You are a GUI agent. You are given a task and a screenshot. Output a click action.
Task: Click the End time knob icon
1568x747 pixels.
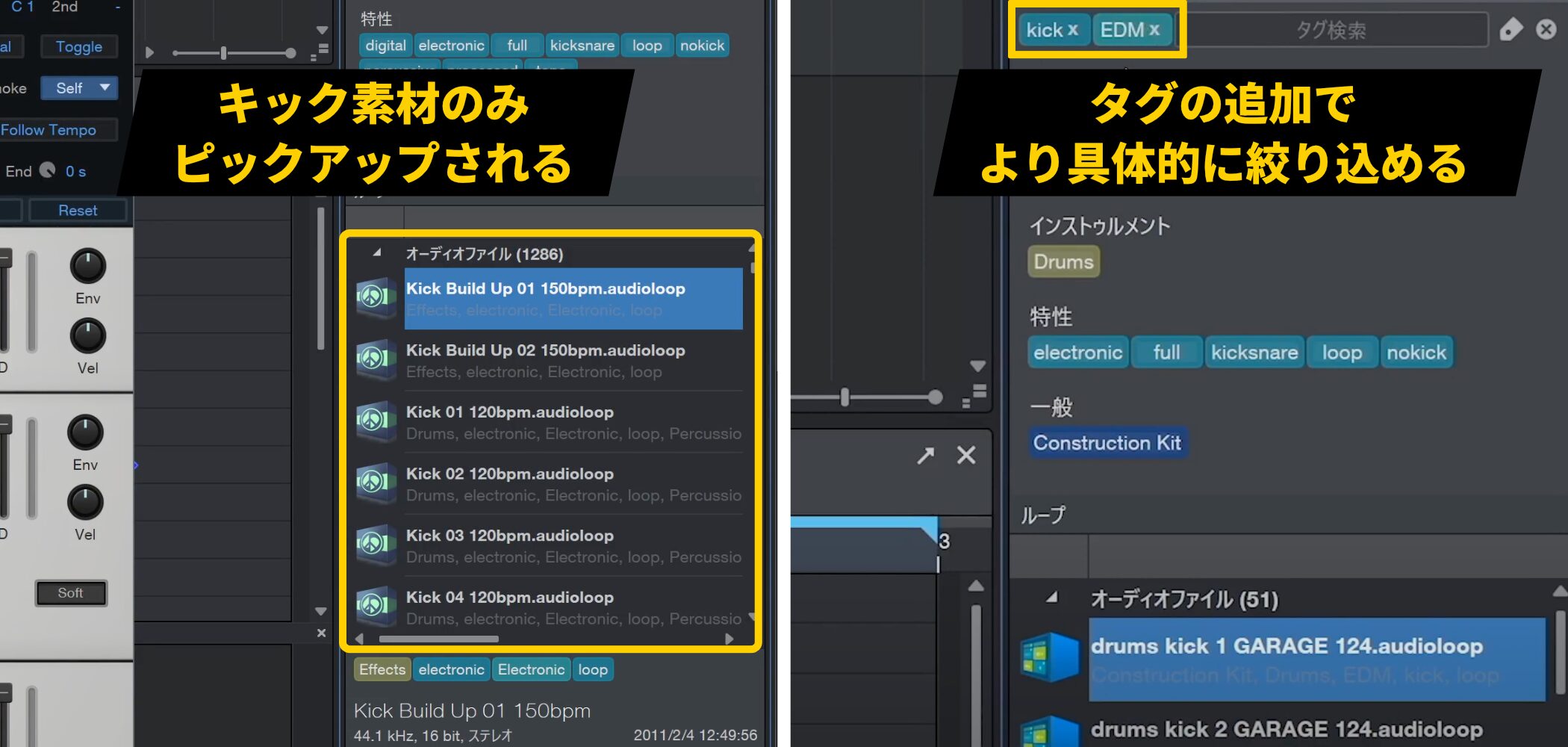tap(47, 171)
